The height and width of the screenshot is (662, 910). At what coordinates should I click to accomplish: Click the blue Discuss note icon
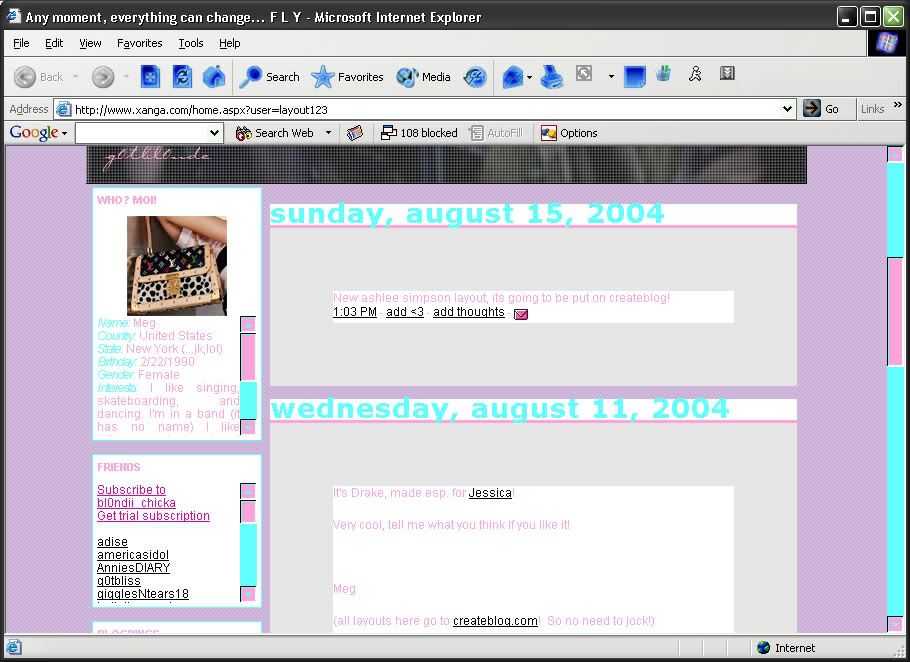point(634,77)
